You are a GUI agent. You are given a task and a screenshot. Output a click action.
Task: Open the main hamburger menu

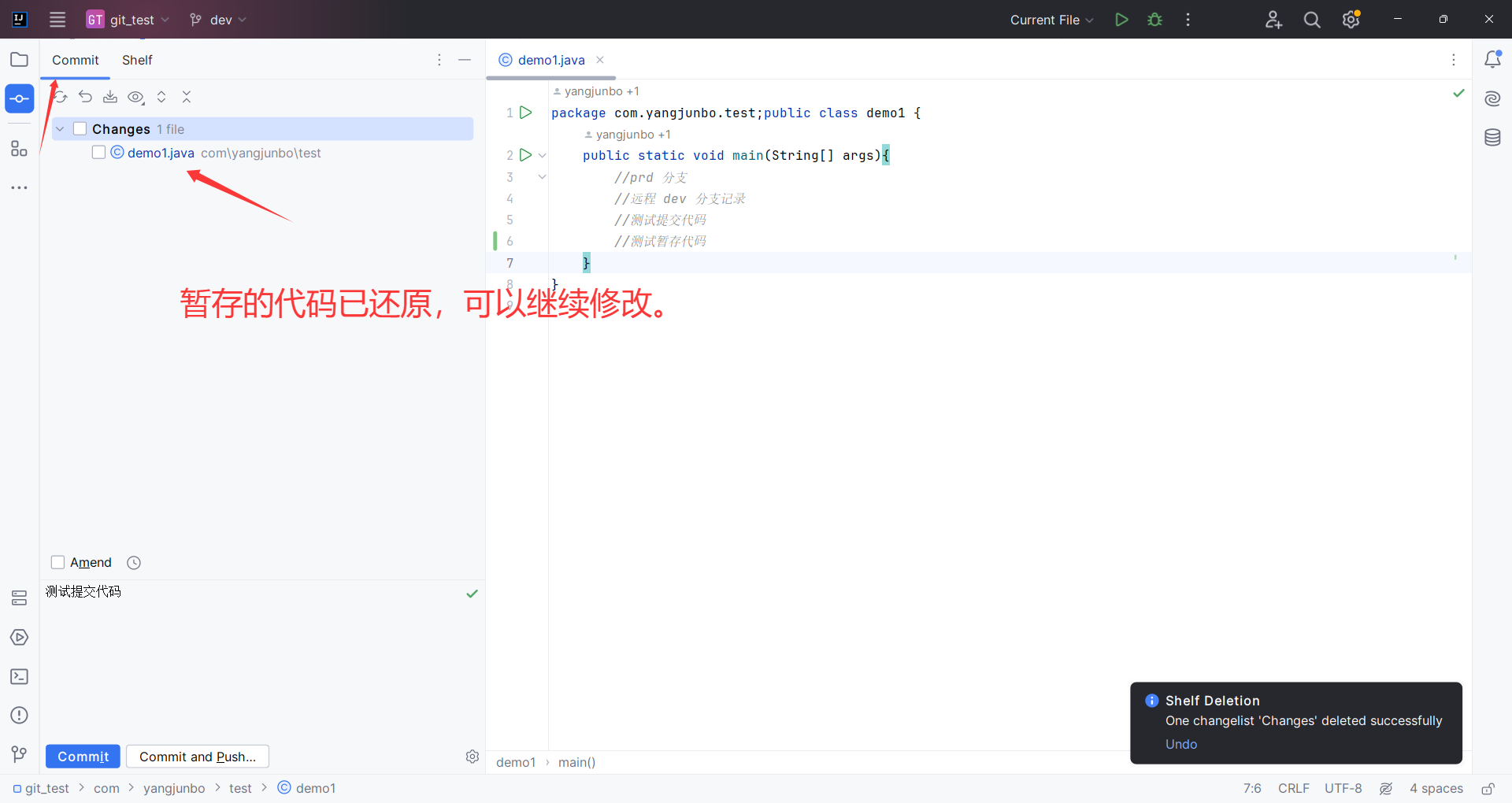click(x=57, y=20)
